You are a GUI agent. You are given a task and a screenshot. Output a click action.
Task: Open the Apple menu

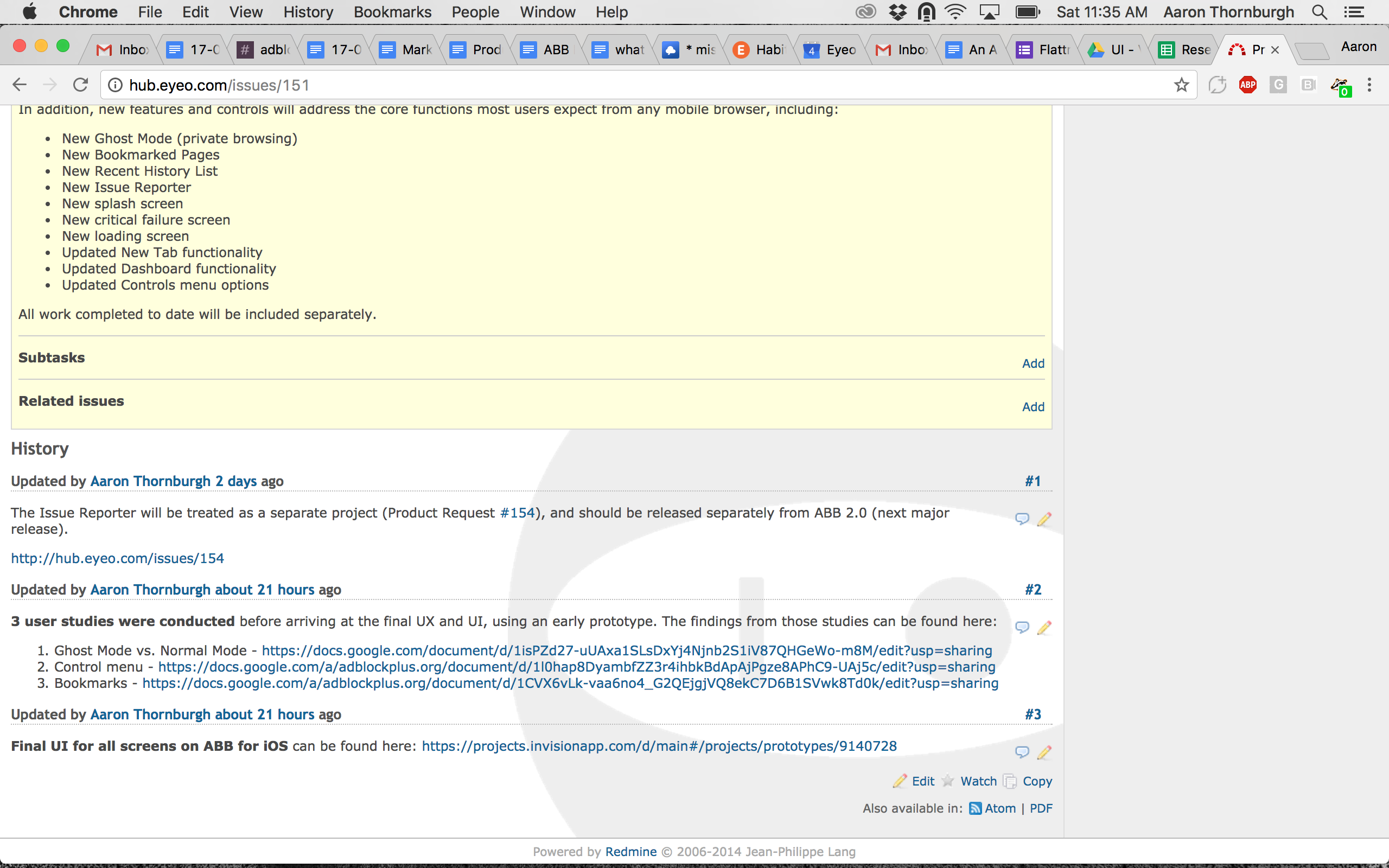tap(29, 11)
